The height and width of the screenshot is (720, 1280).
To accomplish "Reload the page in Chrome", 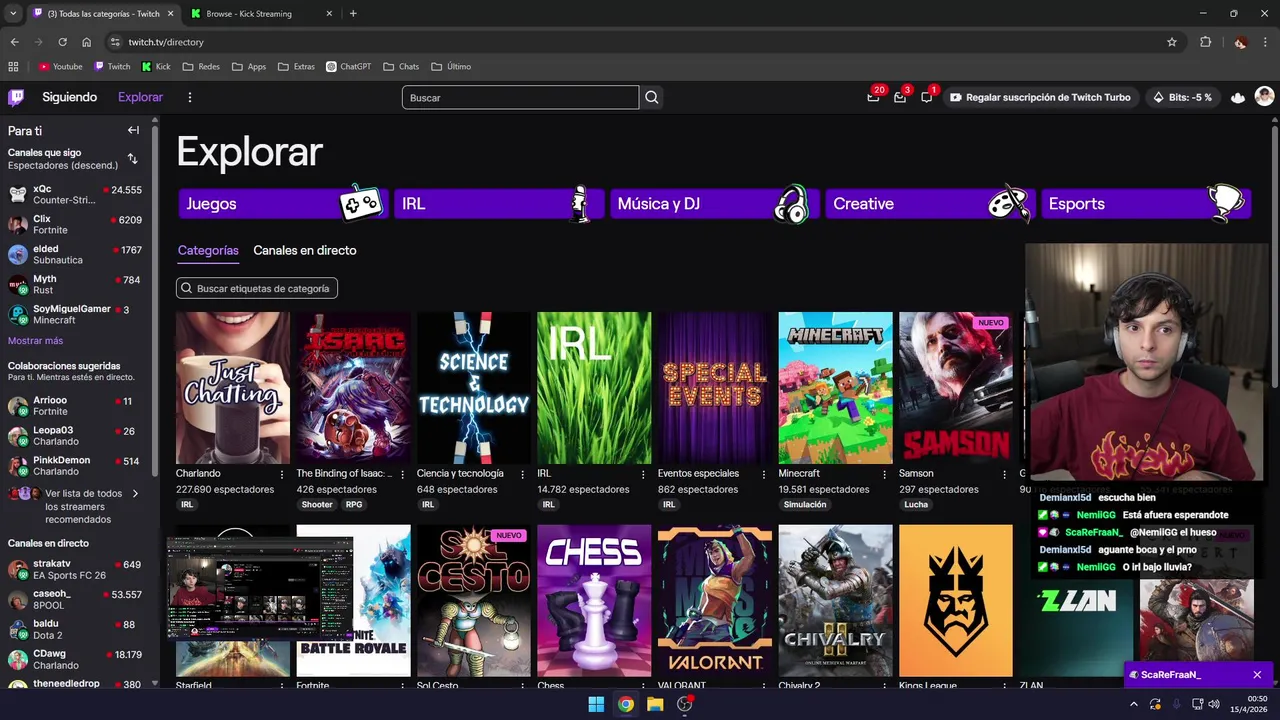I will [62, 42].
